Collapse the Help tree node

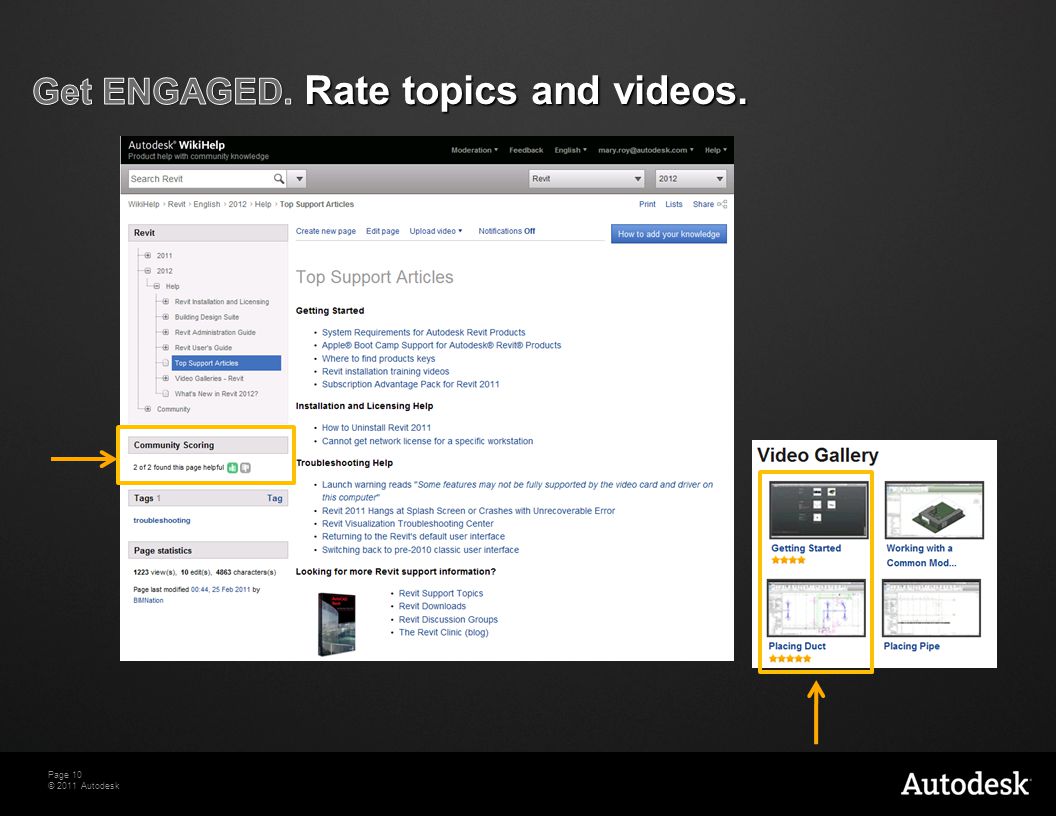click(x=156, y=286)
